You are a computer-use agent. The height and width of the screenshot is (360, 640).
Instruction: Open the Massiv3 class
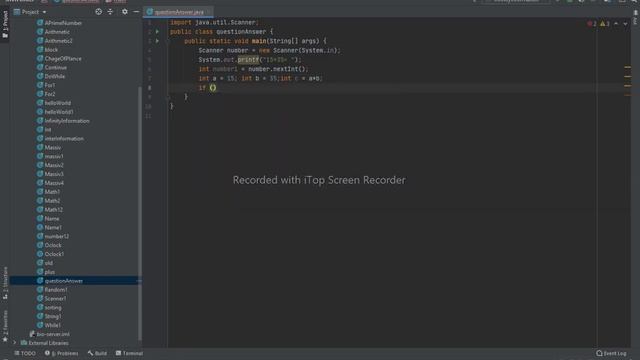[50, 174]
